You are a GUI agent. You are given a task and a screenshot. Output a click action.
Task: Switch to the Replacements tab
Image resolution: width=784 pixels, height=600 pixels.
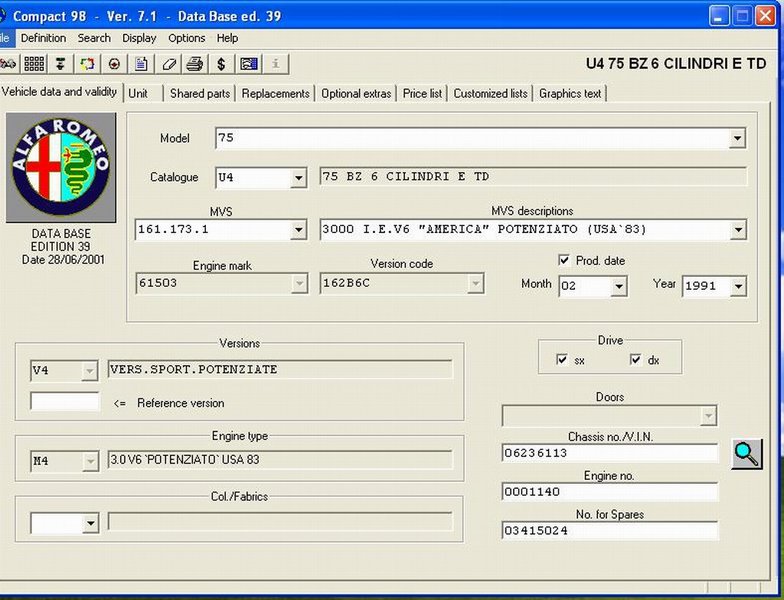coord(276,94)
